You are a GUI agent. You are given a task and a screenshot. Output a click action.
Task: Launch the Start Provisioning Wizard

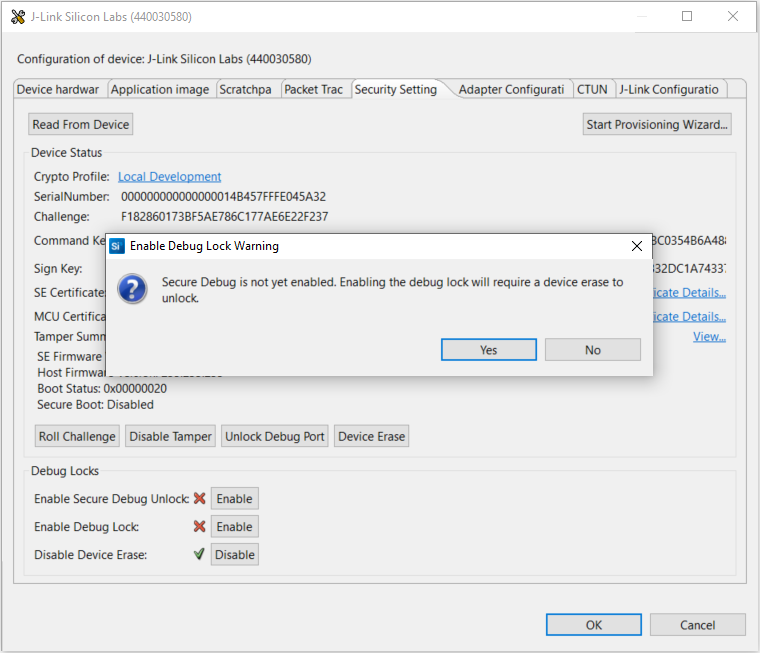tap(657, 124)
